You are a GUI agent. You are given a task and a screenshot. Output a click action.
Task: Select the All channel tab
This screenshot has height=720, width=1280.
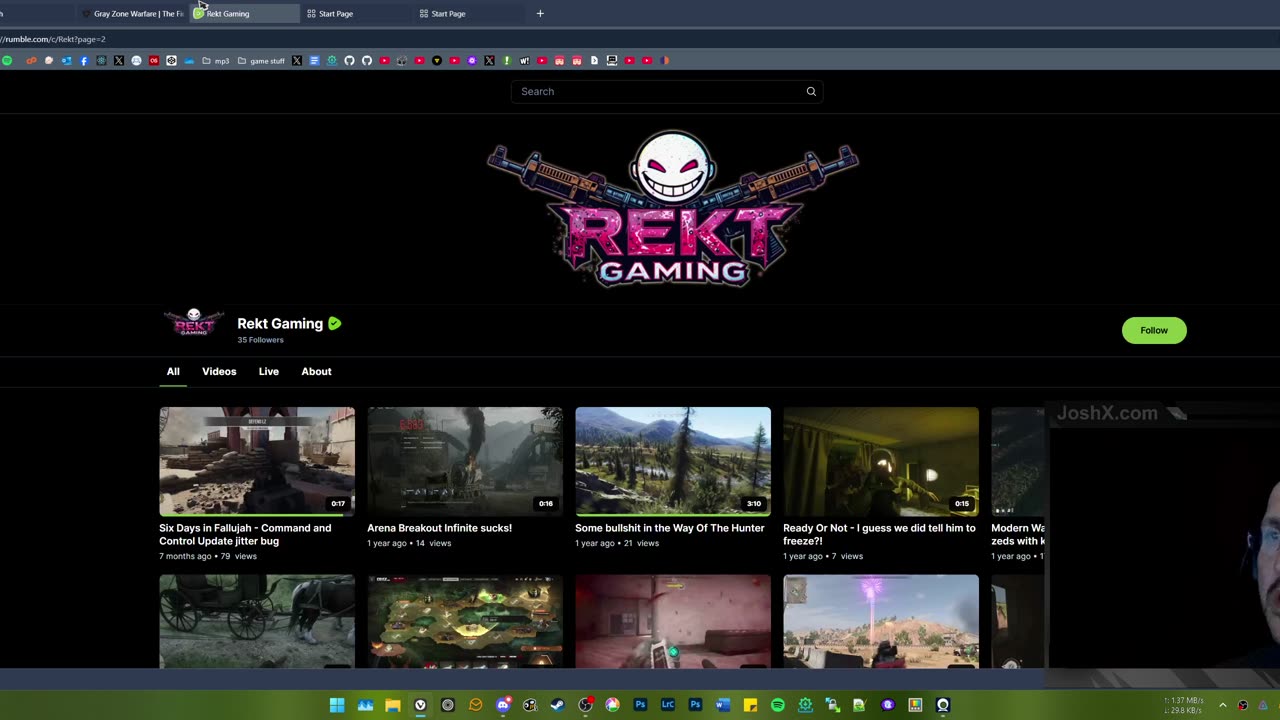173,371
